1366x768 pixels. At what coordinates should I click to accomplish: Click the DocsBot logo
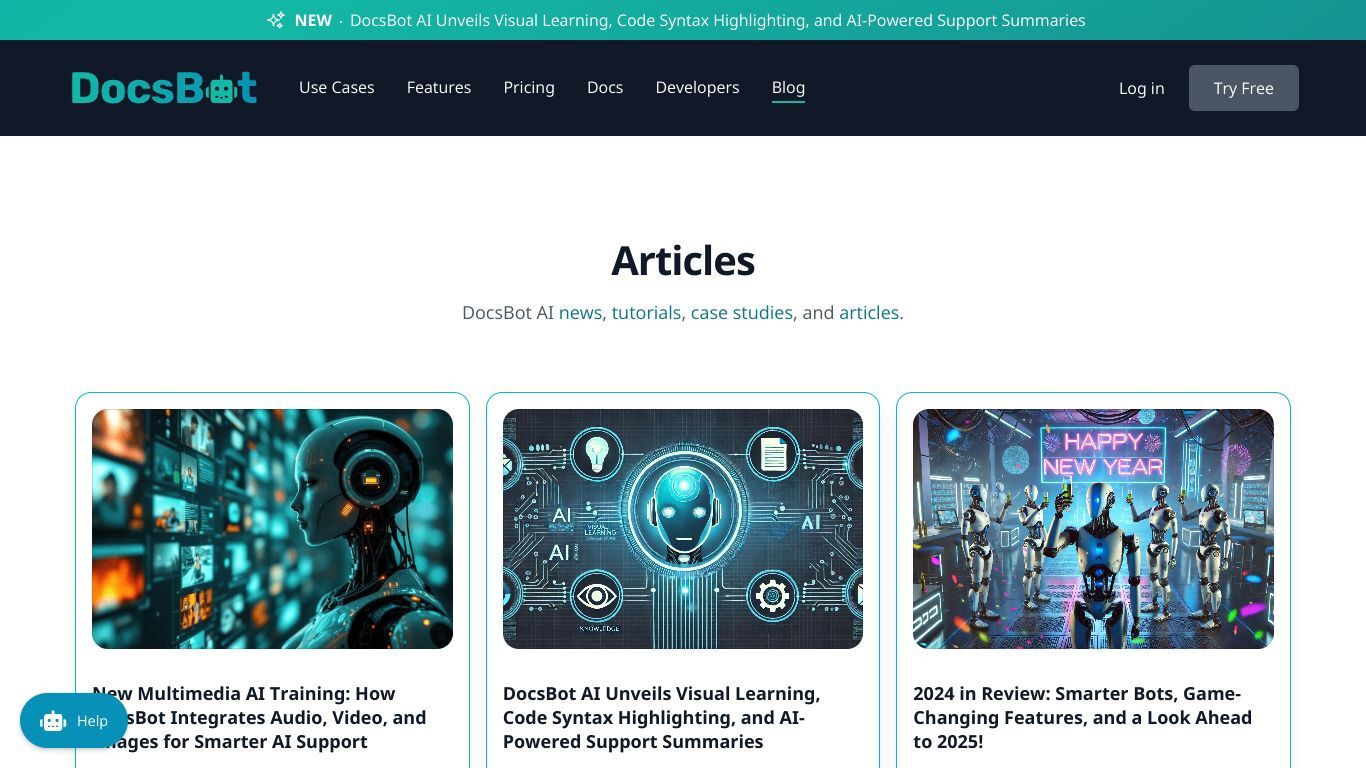coord(164,88)
